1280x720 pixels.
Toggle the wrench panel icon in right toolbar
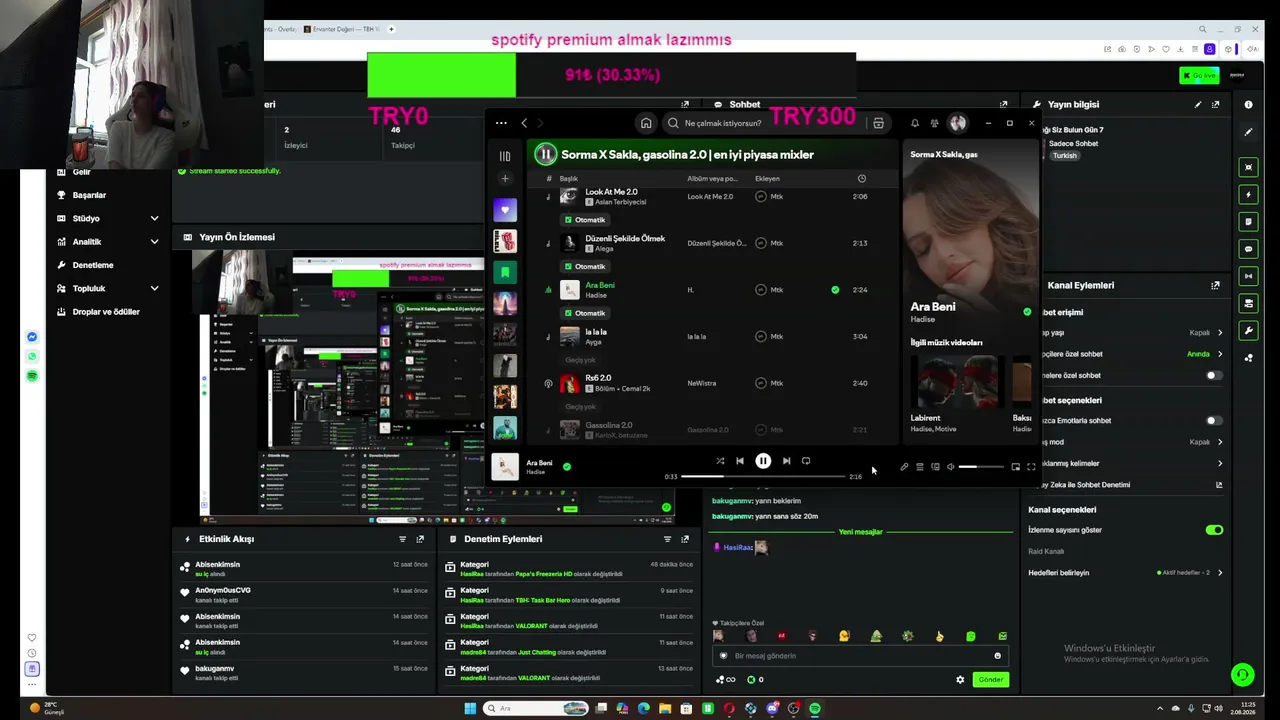(1248, 331)
